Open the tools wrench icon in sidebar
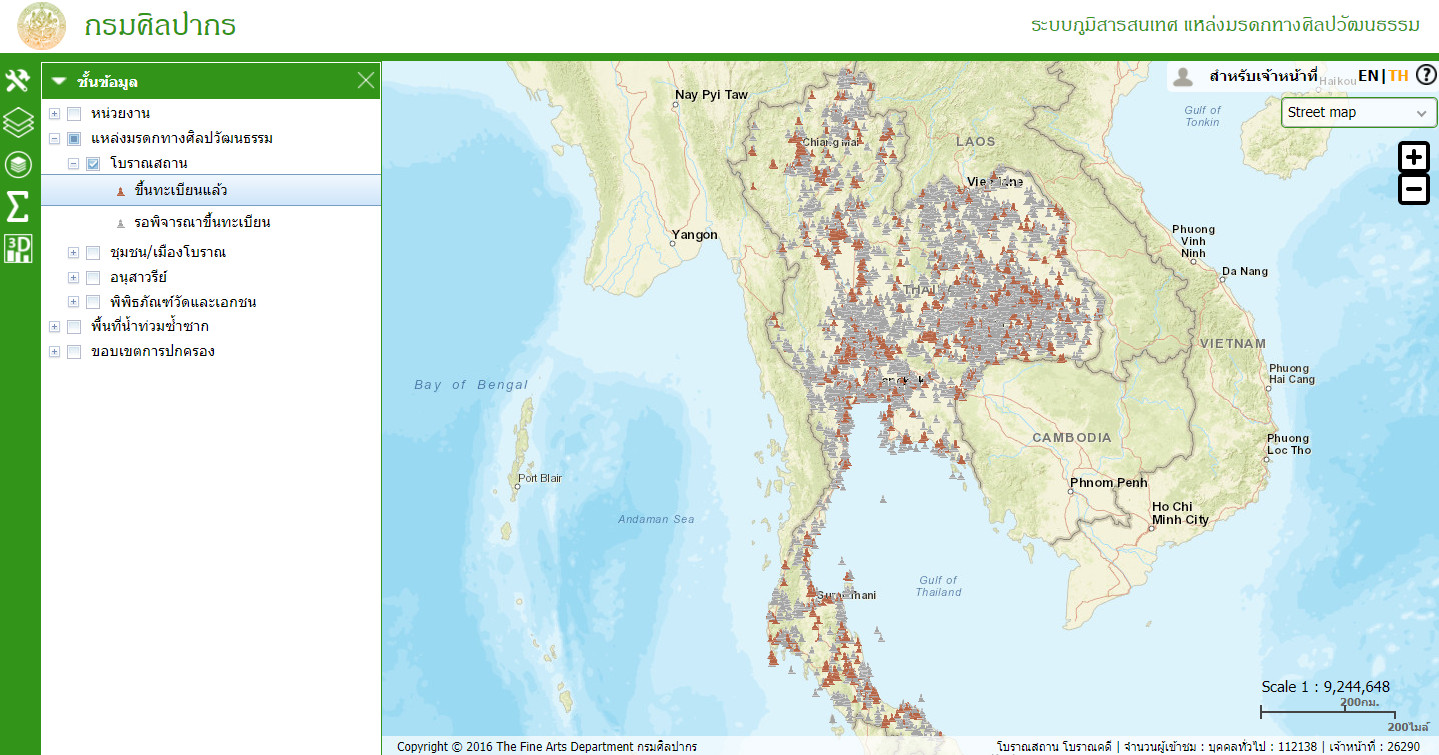 (x=18, y=81)
